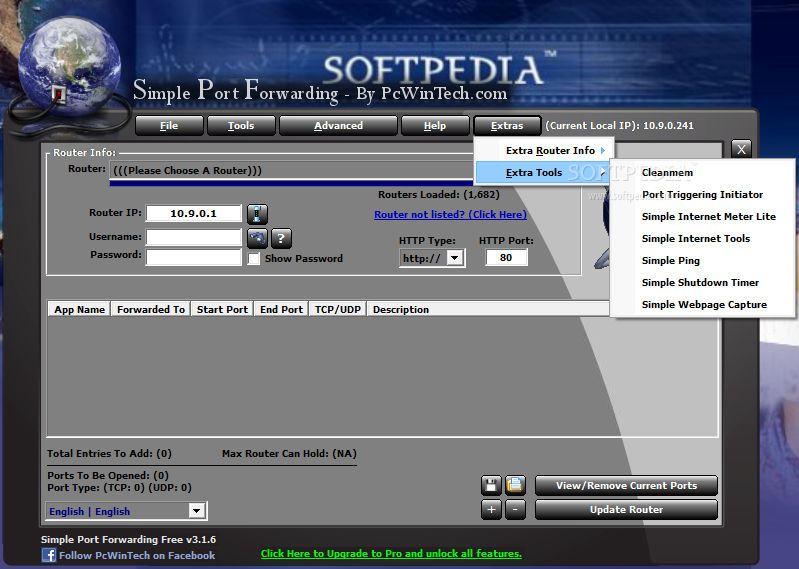
Task: Follow PcWinTech on Facebook link
Action: [x=137, y=555]
